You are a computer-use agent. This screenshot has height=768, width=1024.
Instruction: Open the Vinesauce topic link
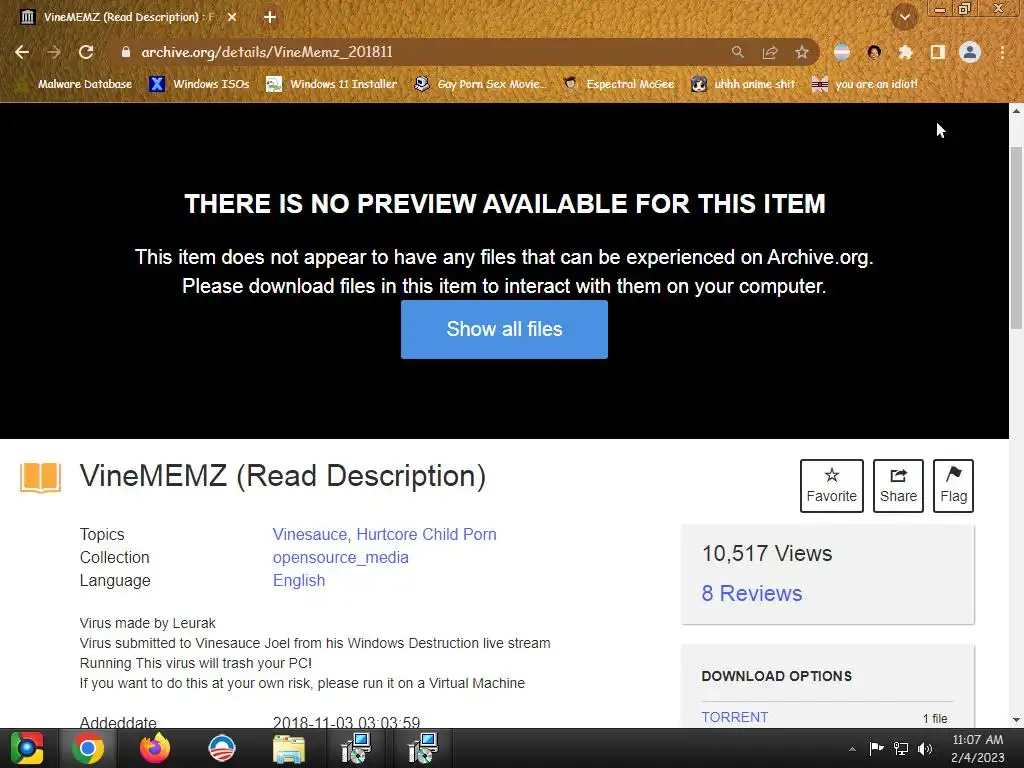[x=310, y=534]
